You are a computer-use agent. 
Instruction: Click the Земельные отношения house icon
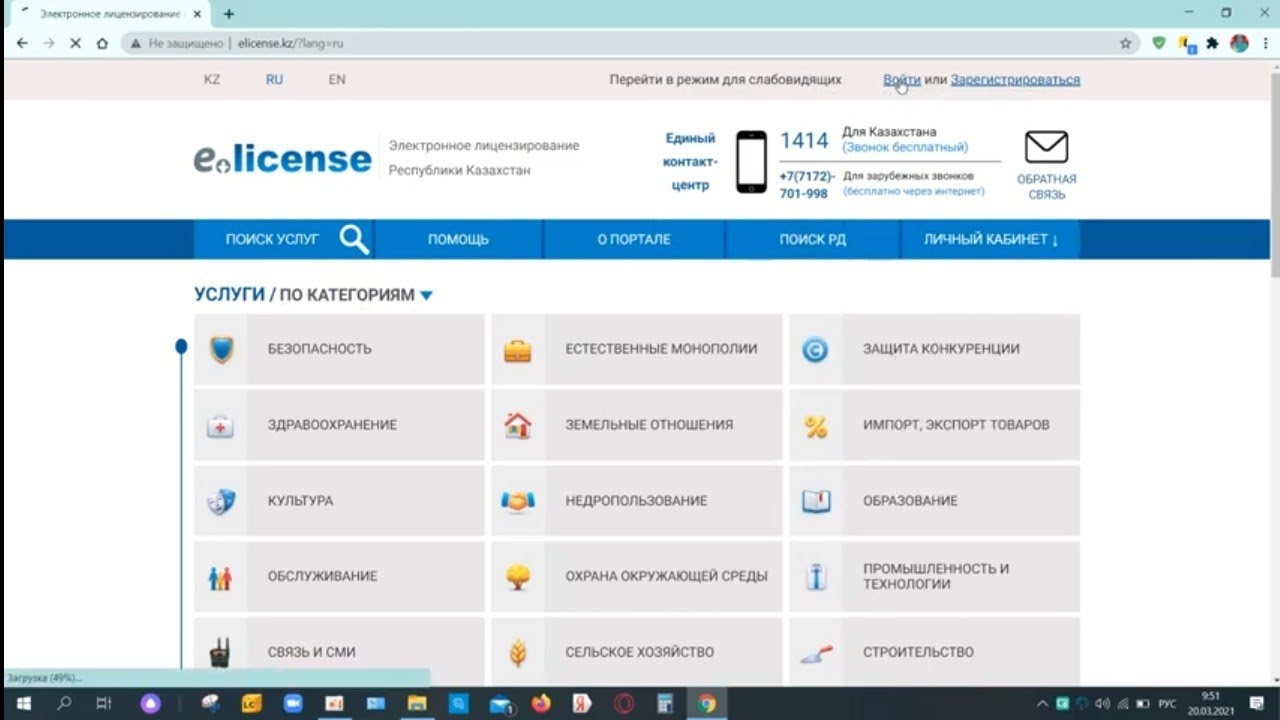click(517, 425)
